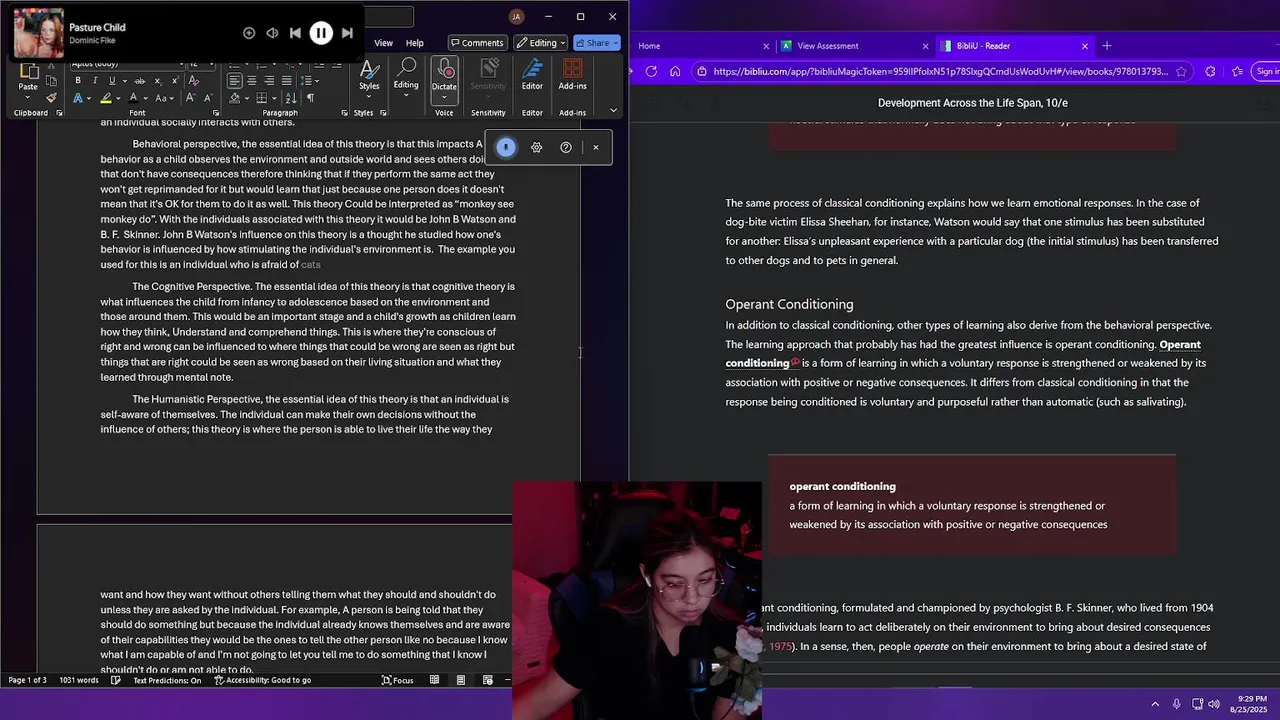Open line and paragraph spacing dropdown
The height and width of the screenshot is (720, 1280).
pyautogui.click(x=310, y=80)
